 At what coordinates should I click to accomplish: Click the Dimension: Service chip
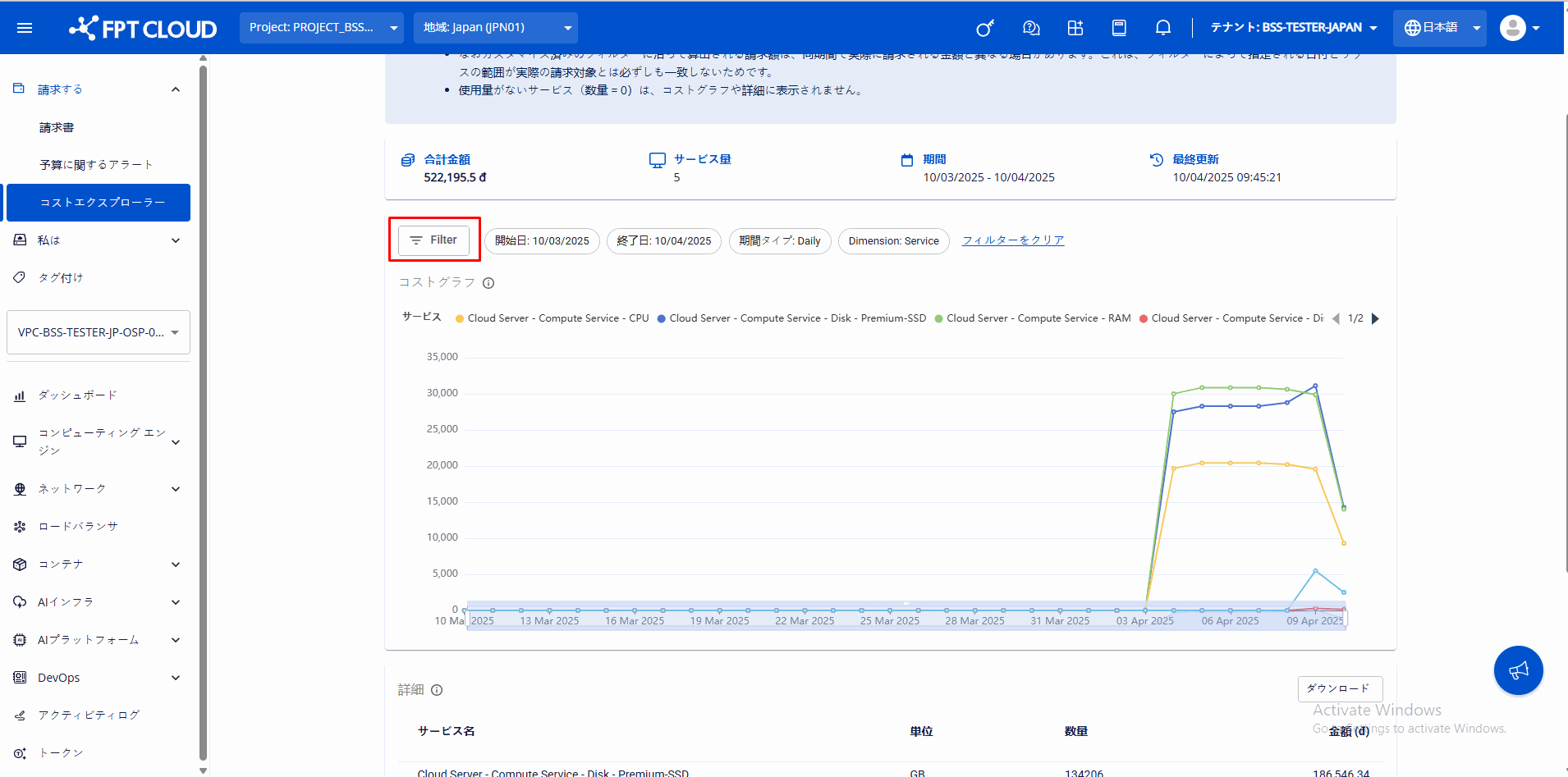(x=894, y=241)
